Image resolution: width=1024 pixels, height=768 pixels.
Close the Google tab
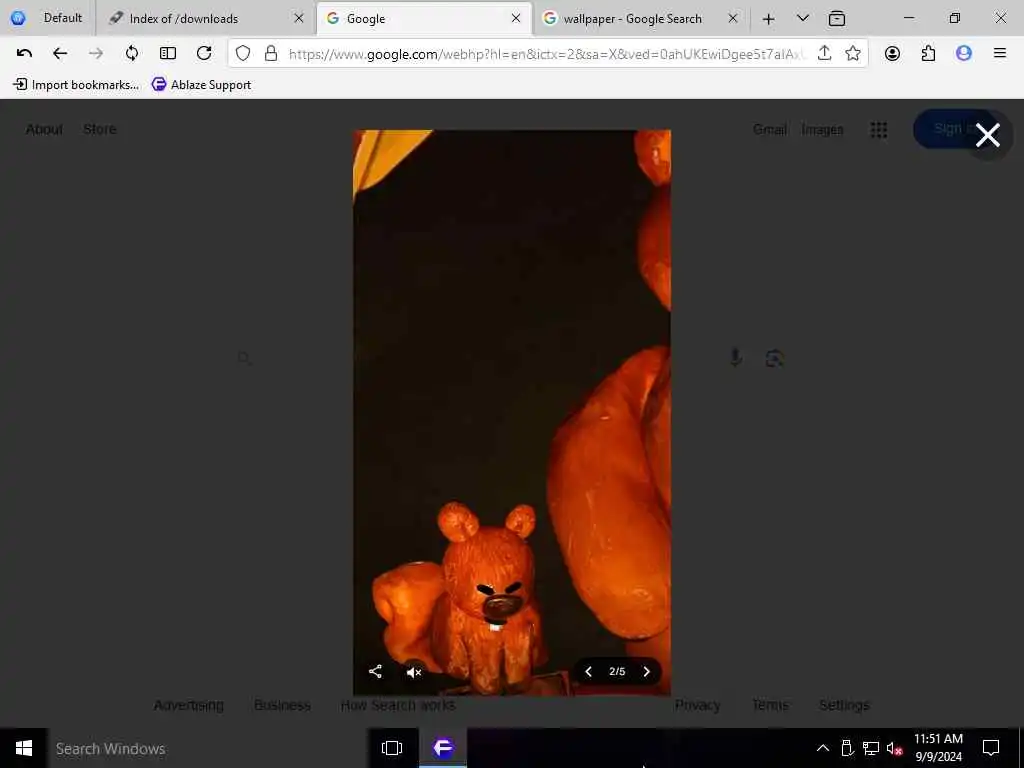pyautogui.click(x=516, y=18)
